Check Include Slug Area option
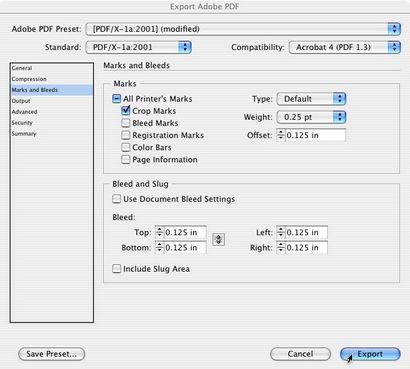The image size is (410, 369). coord(116,269)
